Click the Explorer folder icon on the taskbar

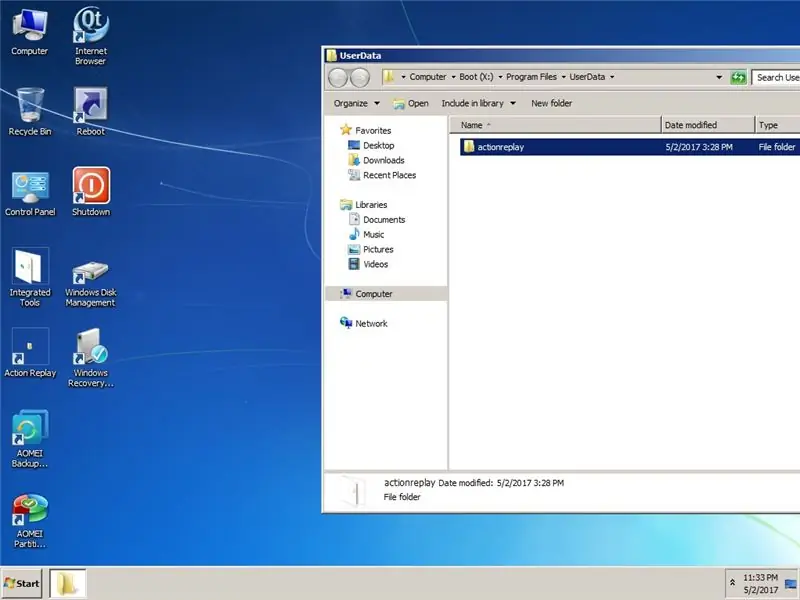click(67, 583)
